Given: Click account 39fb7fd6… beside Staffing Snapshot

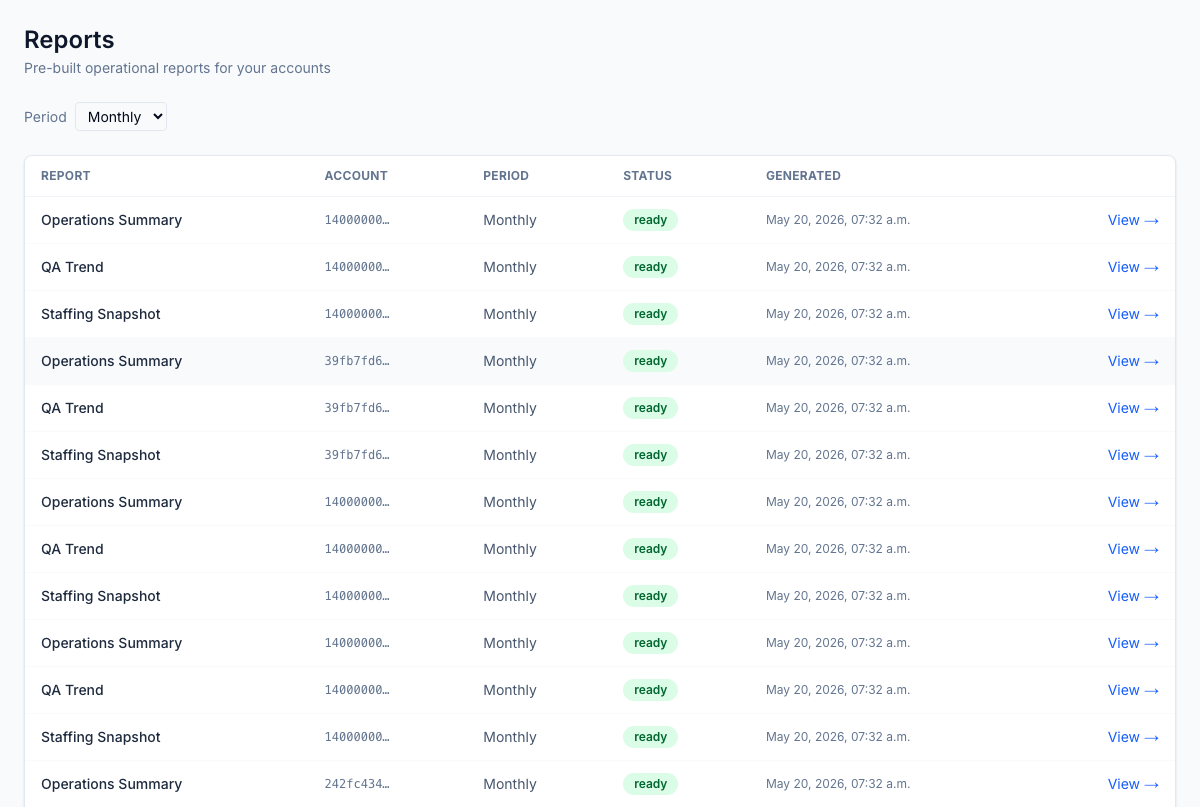Looking at the screenshot, I should pyautogui.click(x=357, y=455).
